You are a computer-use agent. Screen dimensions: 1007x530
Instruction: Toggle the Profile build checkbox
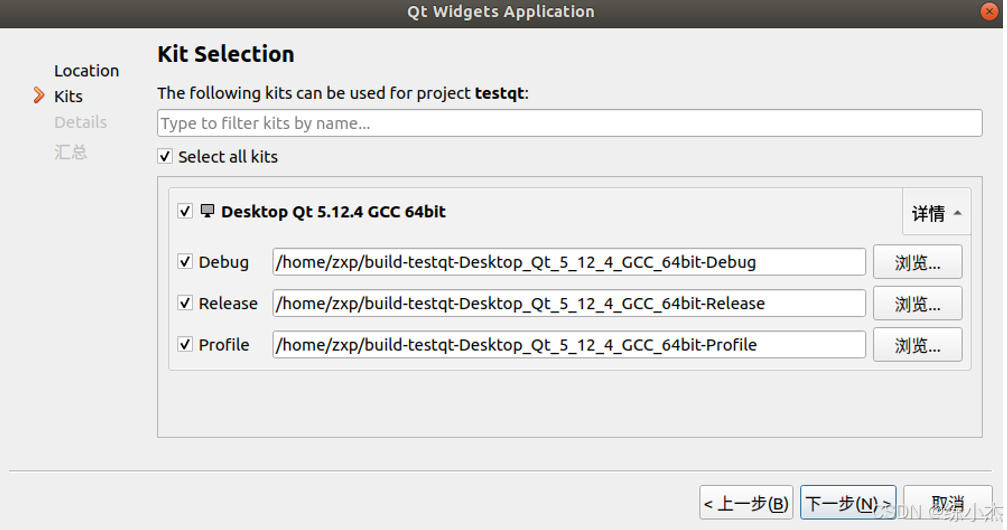pyautogui.click(x=185, y=344)
